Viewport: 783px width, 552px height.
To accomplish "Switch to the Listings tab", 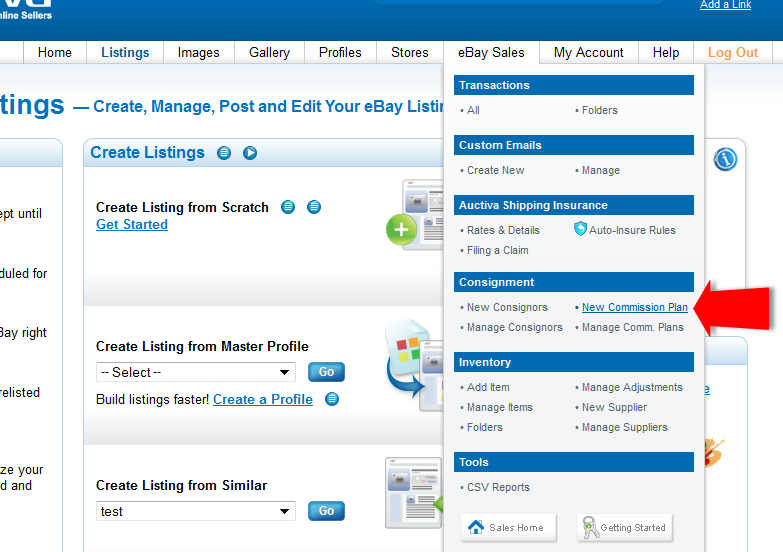I will tap(125, 52).
